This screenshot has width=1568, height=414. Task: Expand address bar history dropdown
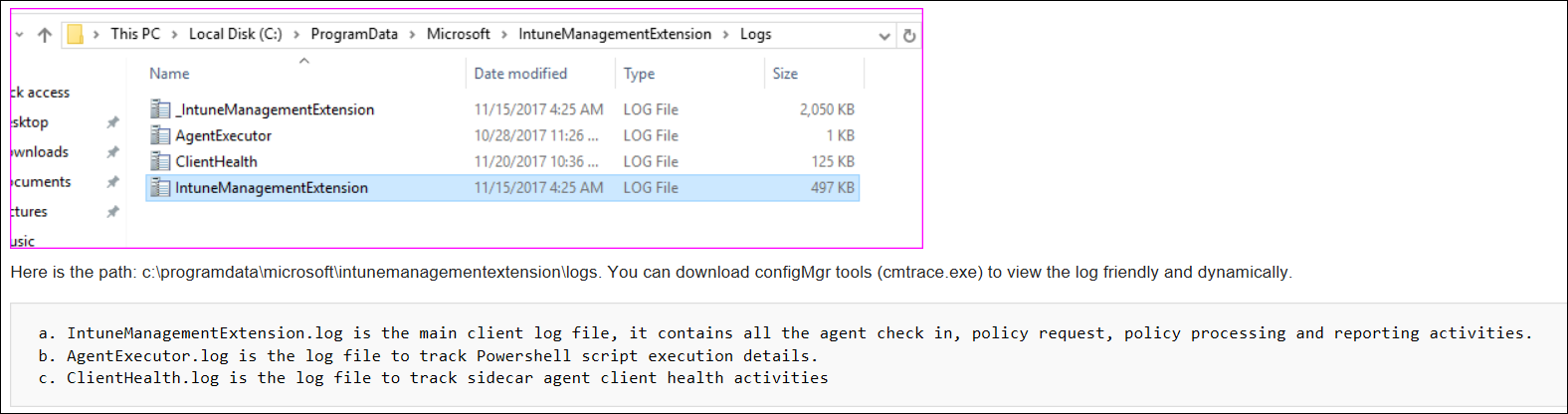(x=884, y=36)
